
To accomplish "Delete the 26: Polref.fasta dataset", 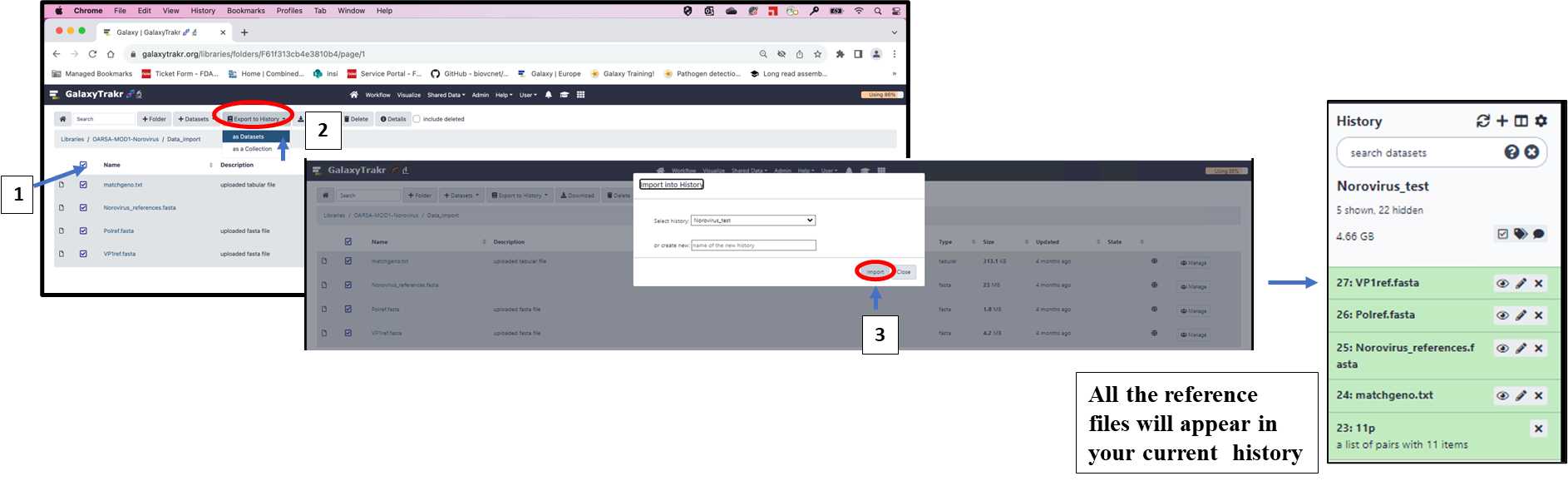I will pos(1539,315).
